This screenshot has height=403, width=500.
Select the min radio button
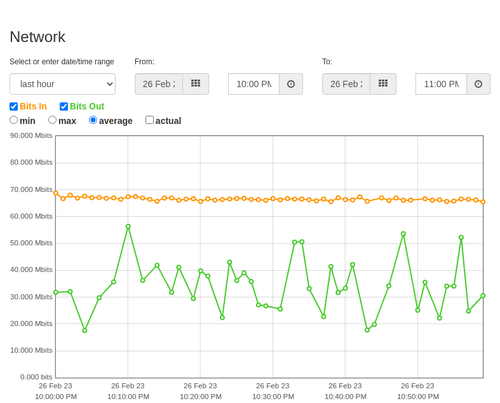pos(13,120)
